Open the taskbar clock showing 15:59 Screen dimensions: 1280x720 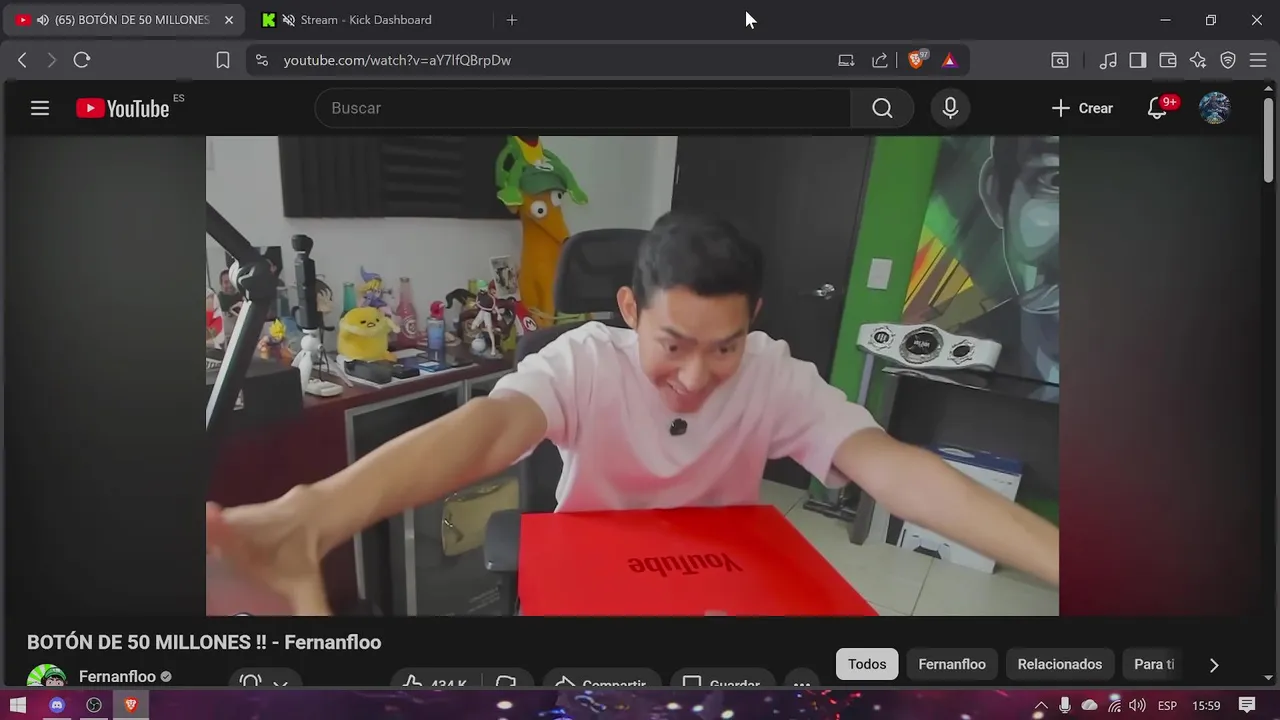click(x=1206, y=705)
